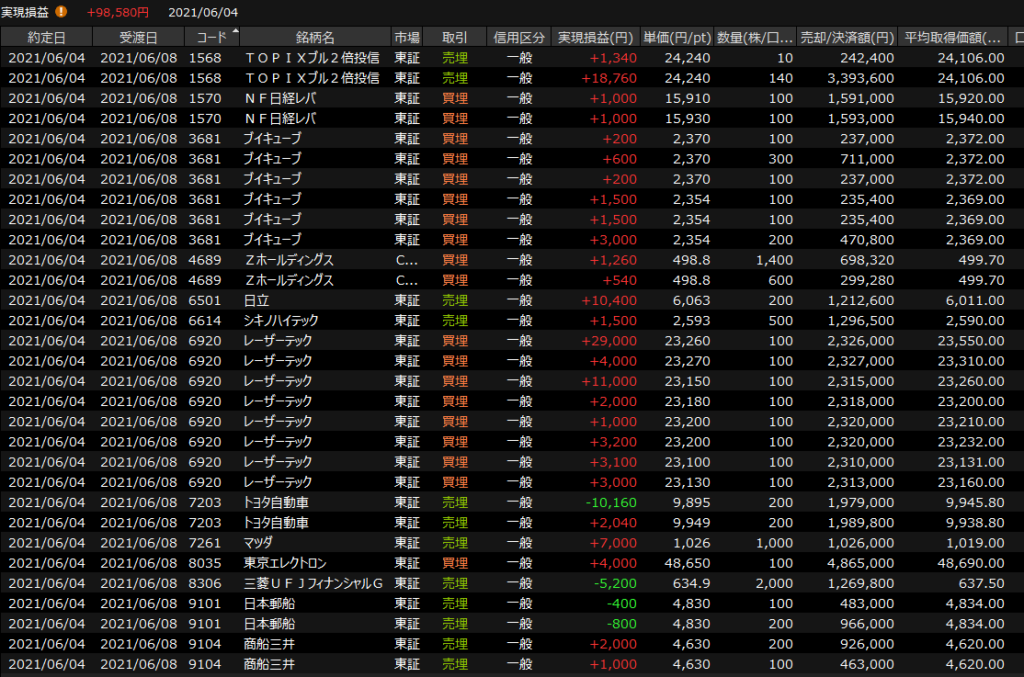Image resolution: width=1024 pixels, height=677 pixels.
Task: Click the 取引 column header
Action: (x=454, y=37)
